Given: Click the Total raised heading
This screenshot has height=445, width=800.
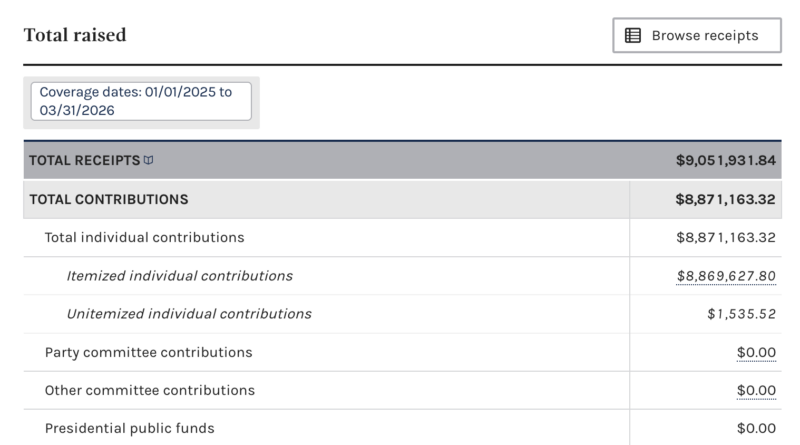Looking at the screenshot, I should pos(75,36).
